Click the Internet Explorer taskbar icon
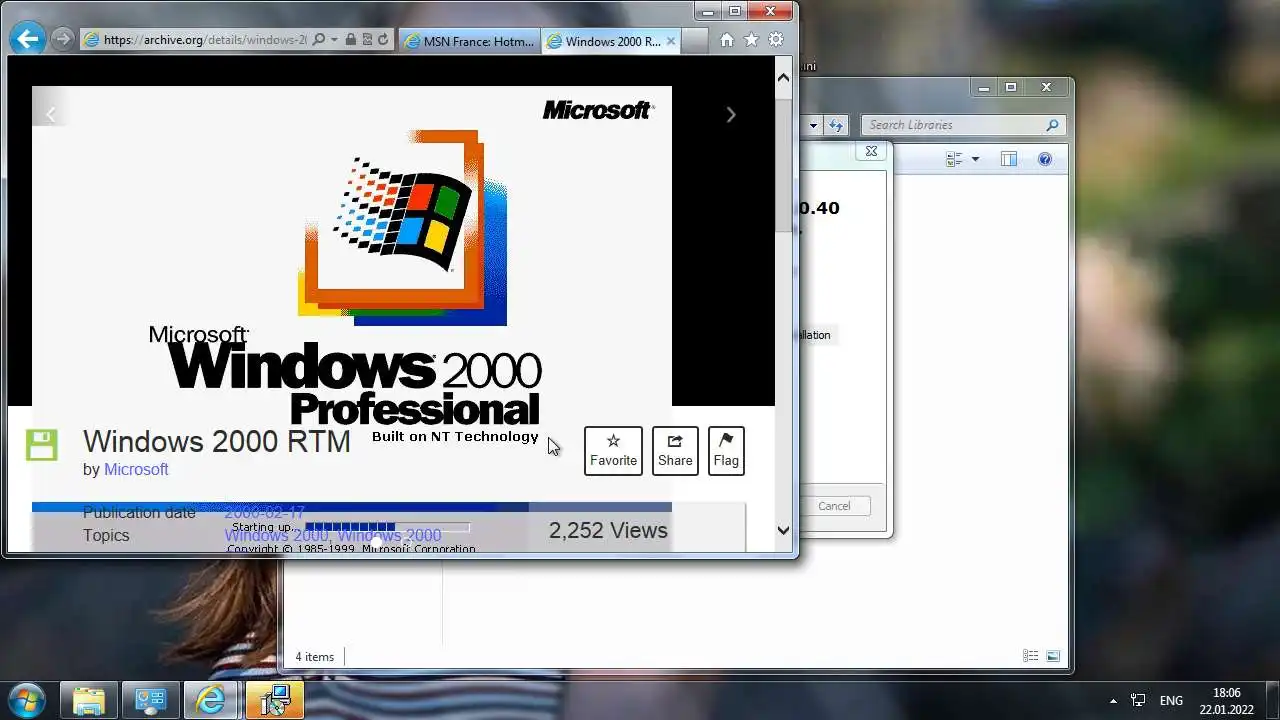Image resolution: width=1280 pixels, height=720 pixels. [x=211, y=701]
